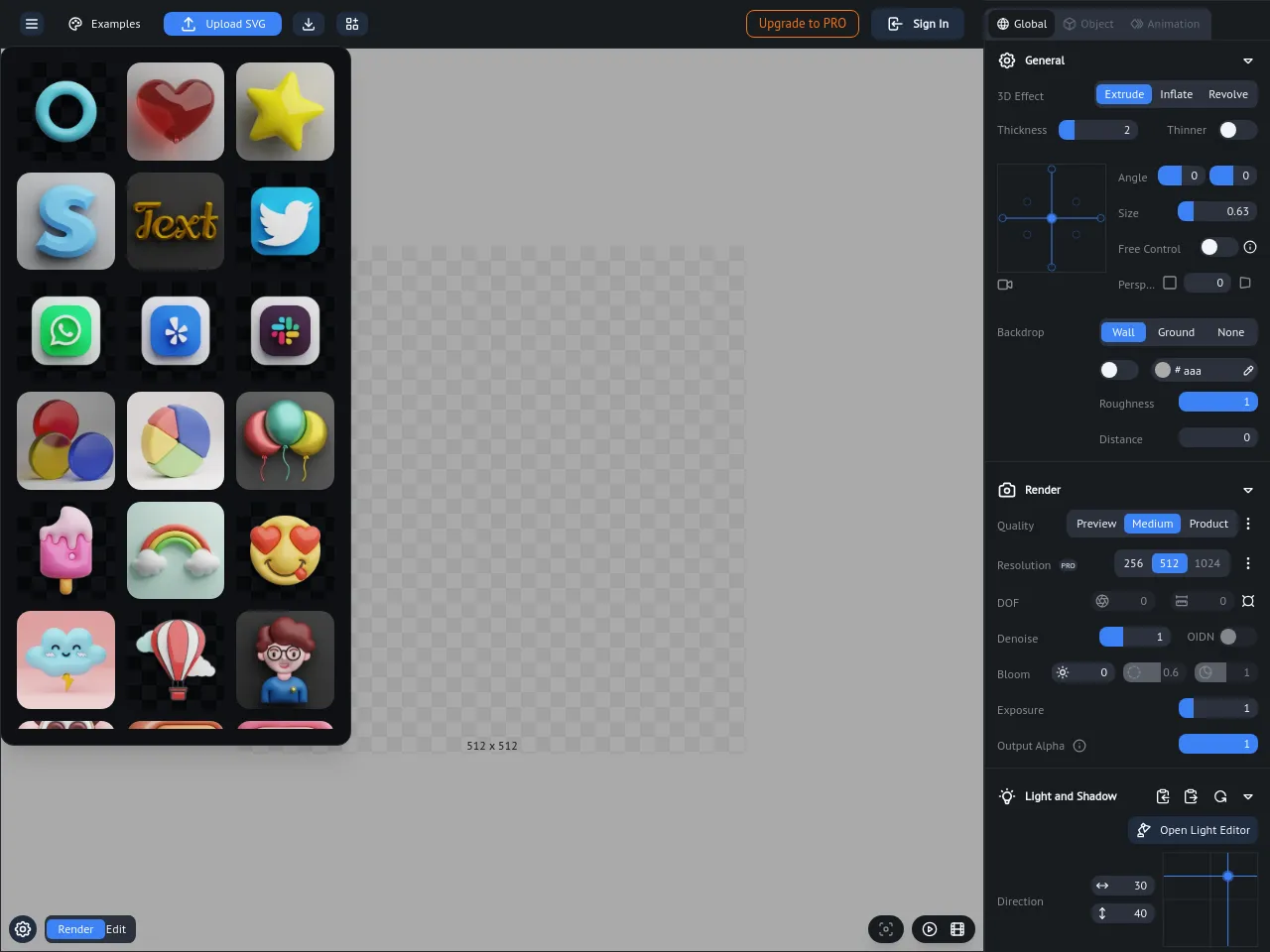Click the reset light icon
The width and height of the screenshot is (1270, 952).
click(1220, 796)
